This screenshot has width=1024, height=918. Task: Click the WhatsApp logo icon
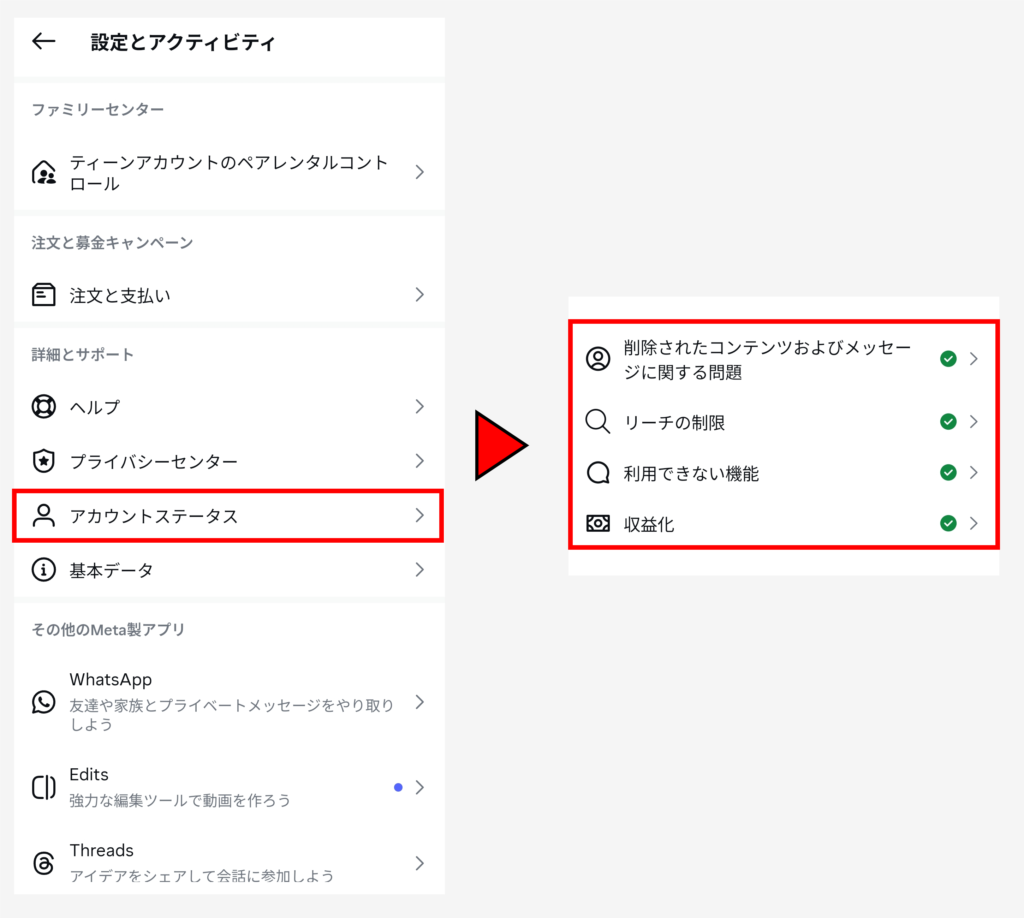pos(44,702)
